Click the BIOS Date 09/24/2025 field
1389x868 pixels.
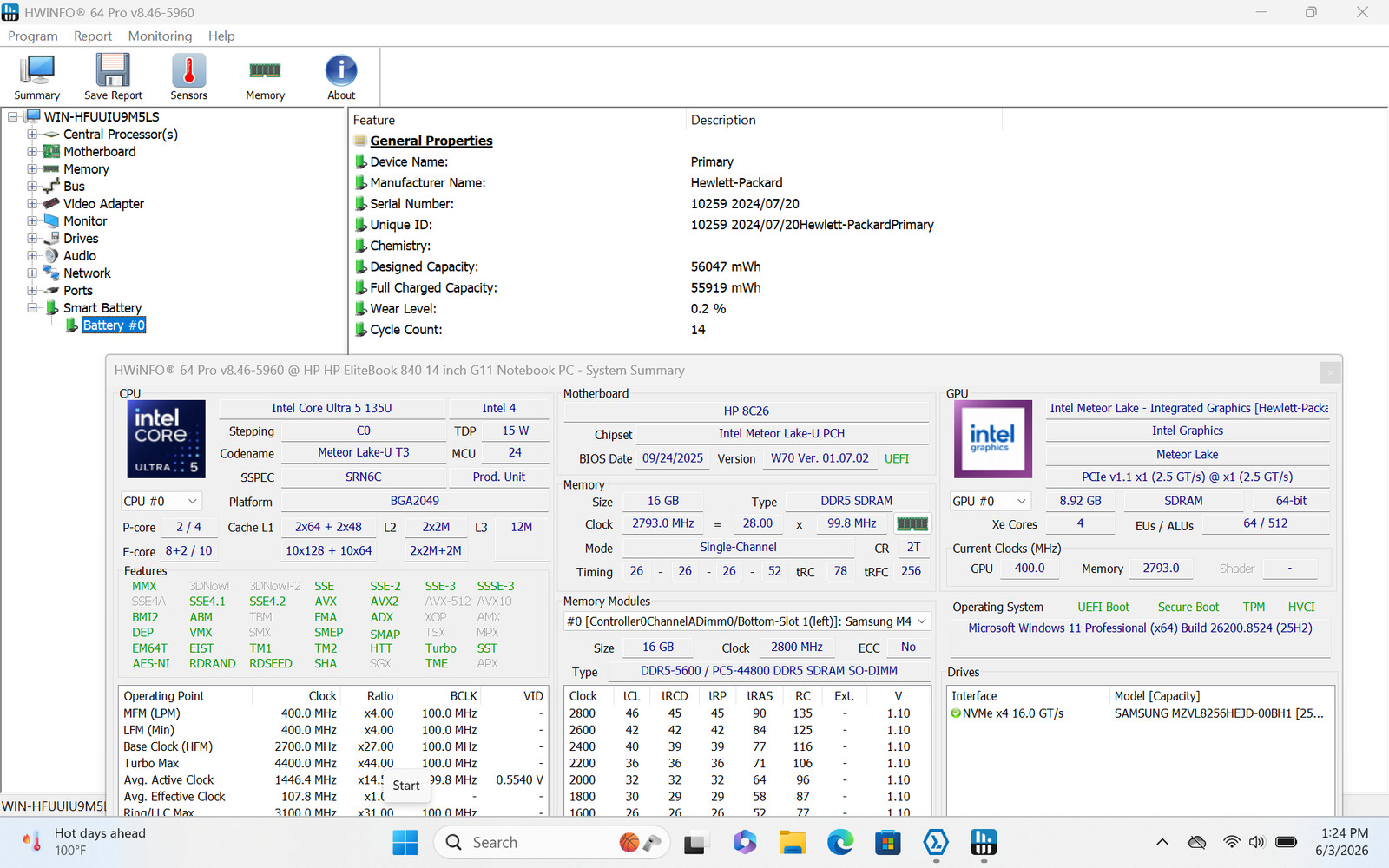pyautogui.click(x=673, y=458)
